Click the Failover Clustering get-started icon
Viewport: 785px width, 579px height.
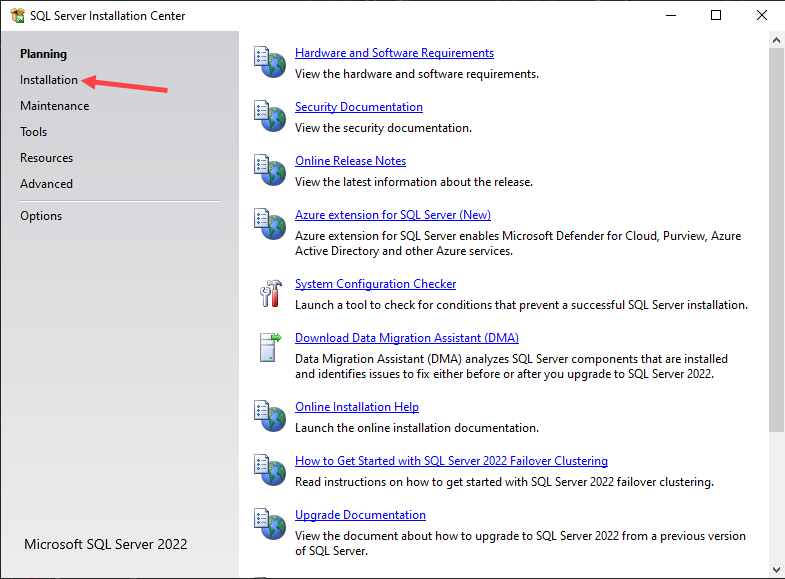pyautogui.click(x=270, y=470)
